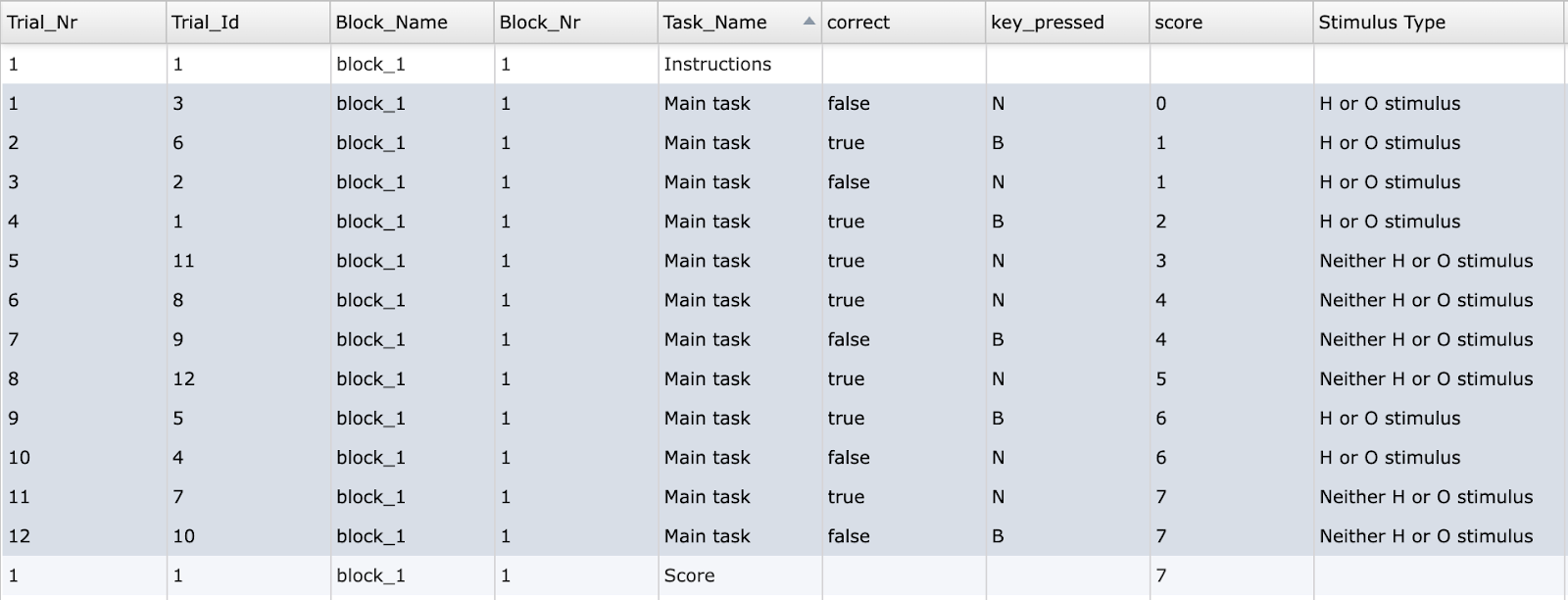Select the row with Trial_Id 5

click(784, 418)
